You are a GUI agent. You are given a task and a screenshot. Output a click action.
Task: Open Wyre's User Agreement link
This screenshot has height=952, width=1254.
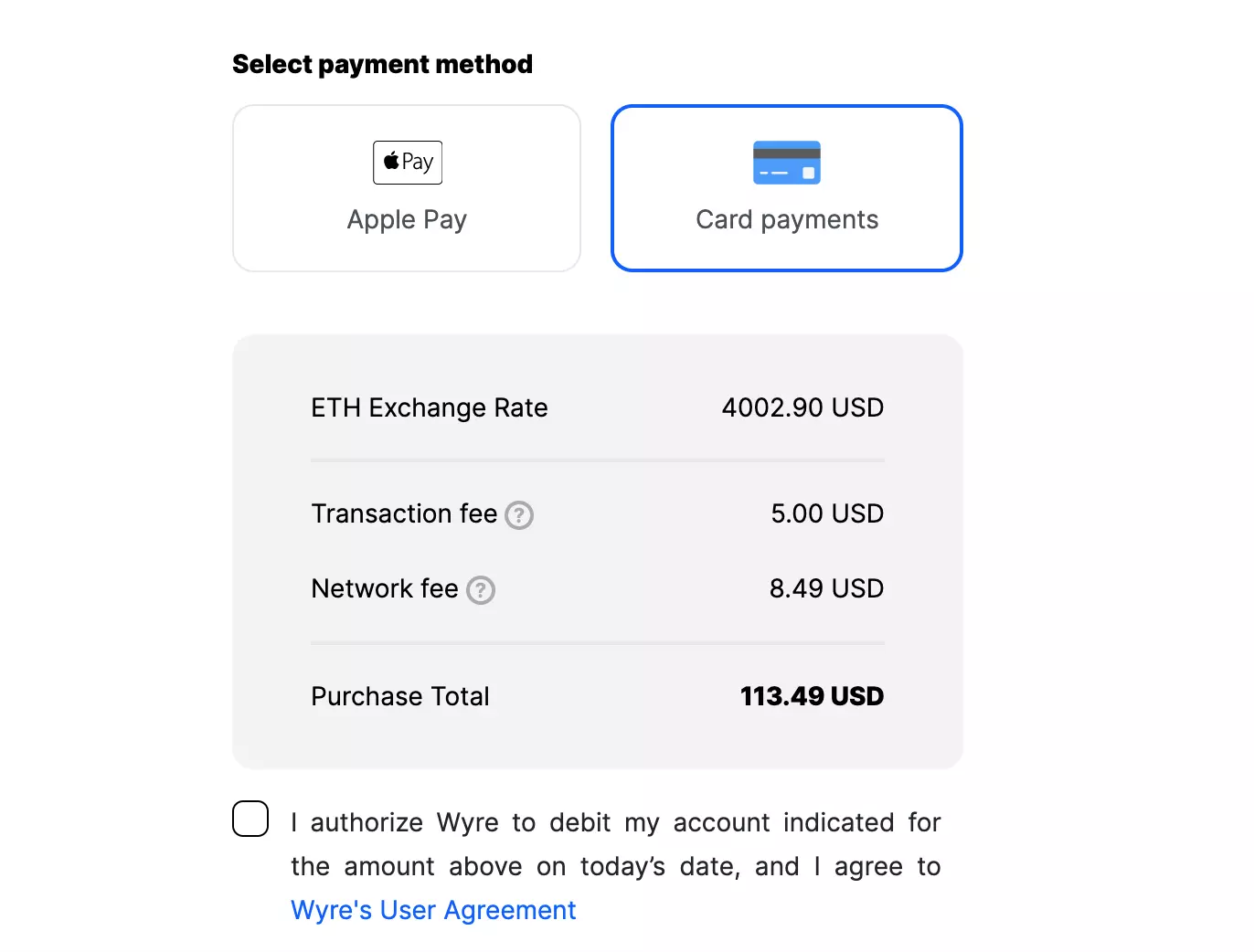point(433,910)
